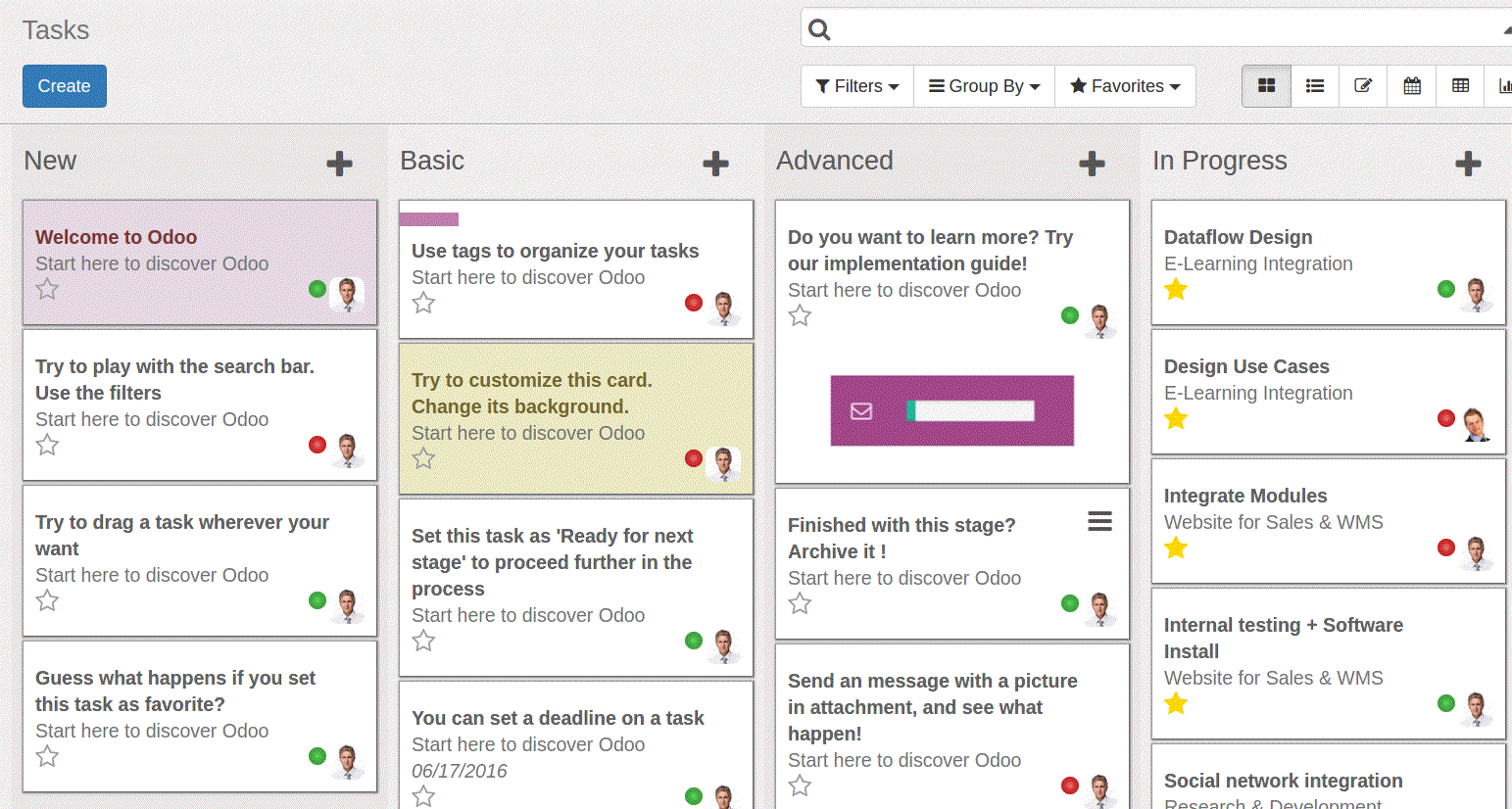Star the 'Try to customize this card' task

tap(423, 458)
